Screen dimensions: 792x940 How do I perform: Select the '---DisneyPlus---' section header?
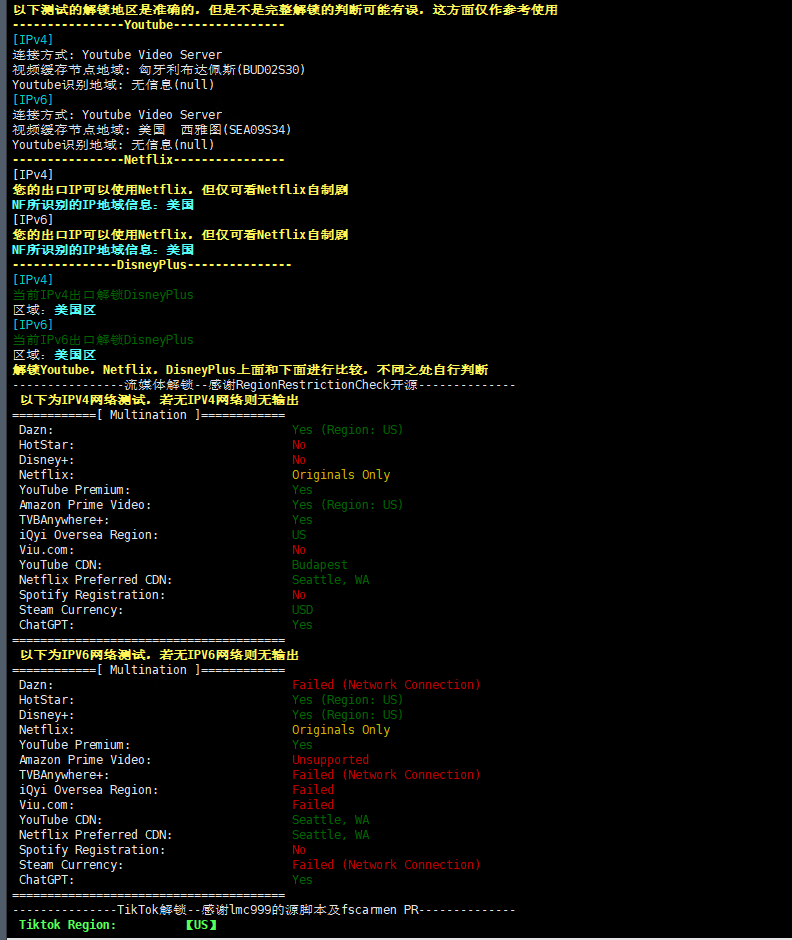click(x=152, y=264)
